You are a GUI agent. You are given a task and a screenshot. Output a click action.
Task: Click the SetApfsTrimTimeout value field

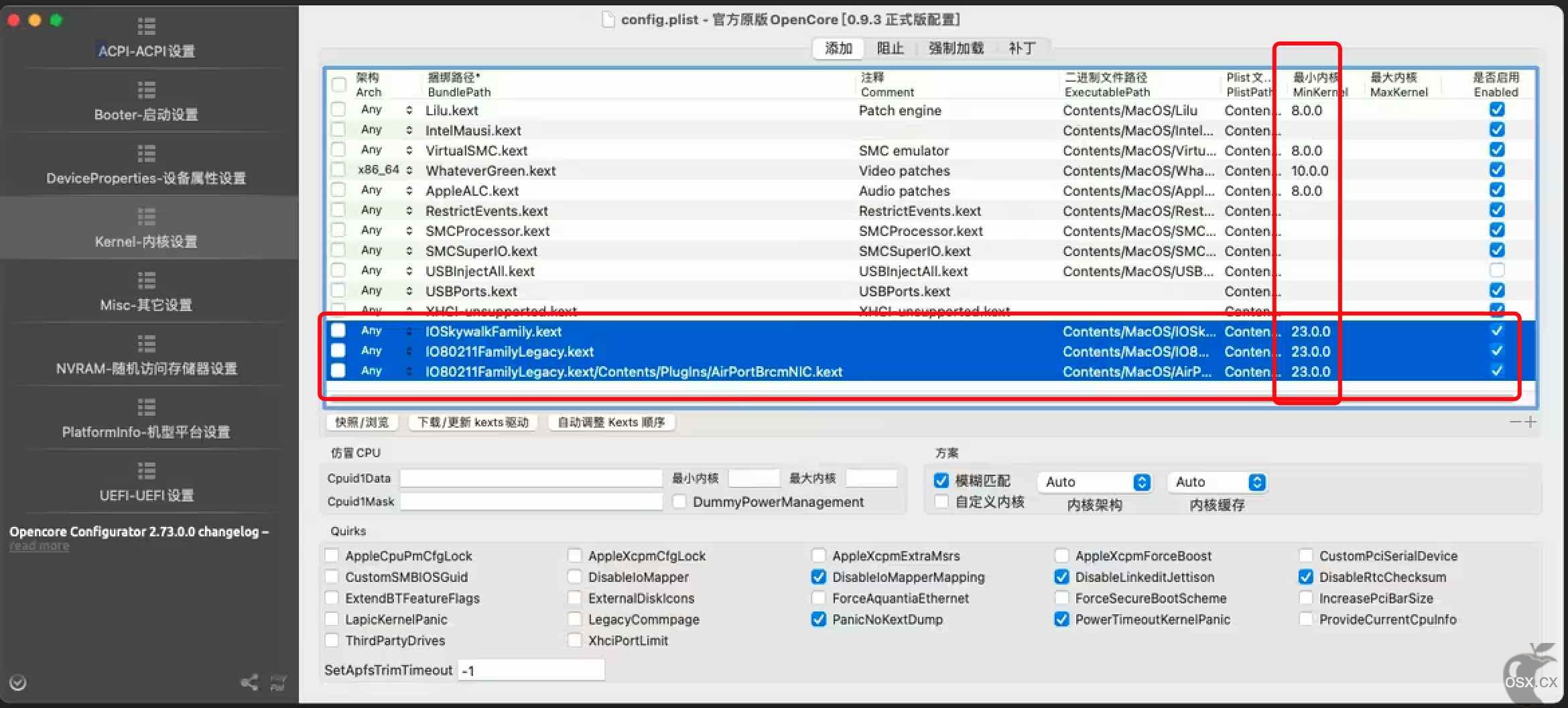531,670
